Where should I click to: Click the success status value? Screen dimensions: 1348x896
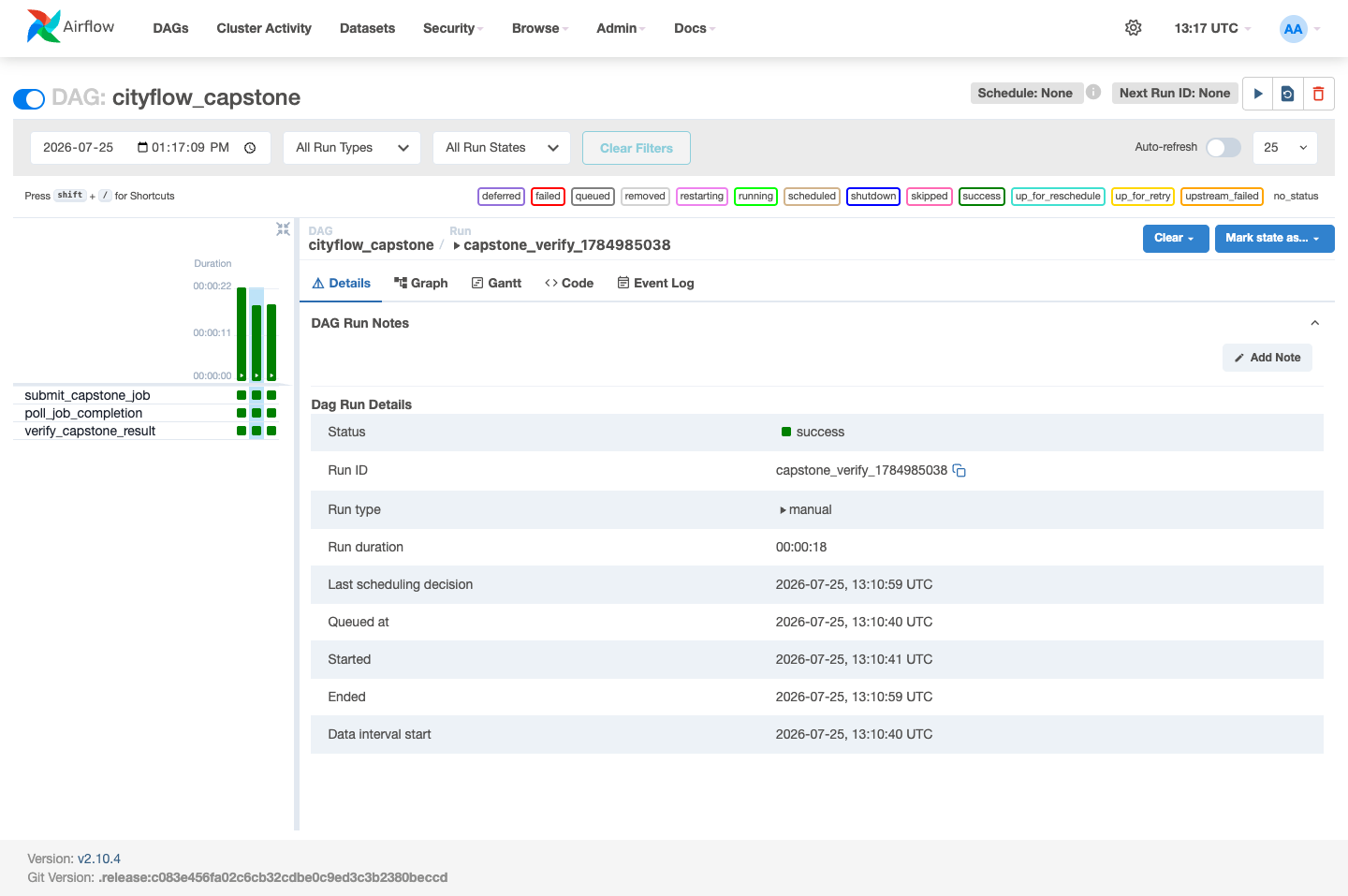pyautogui.click(x=813, y=433)
